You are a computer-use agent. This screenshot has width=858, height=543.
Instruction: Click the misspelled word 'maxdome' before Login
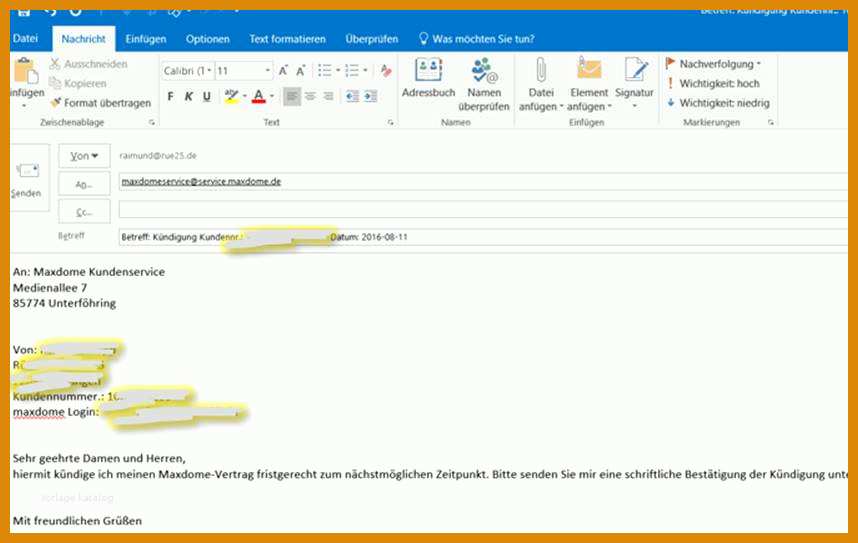(39, 412)
